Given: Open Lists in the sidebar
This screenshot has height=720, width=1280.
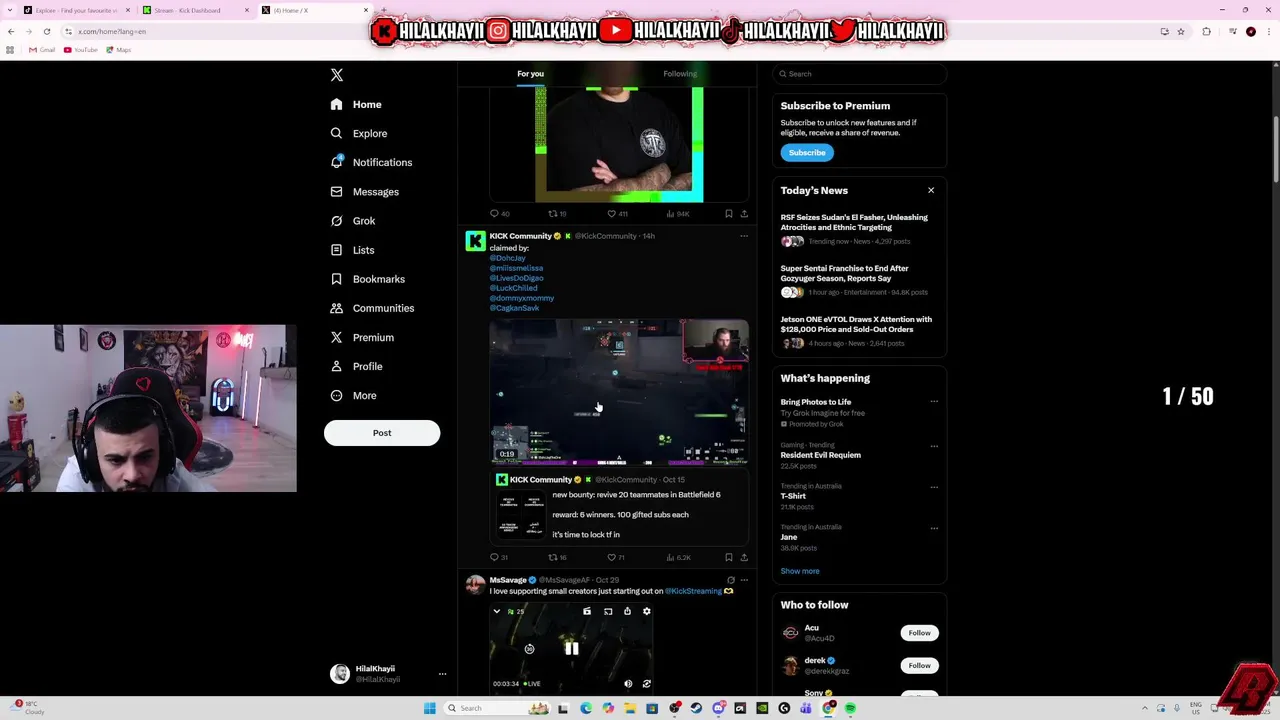Looking at the screenshot, I should pos(352,250).
